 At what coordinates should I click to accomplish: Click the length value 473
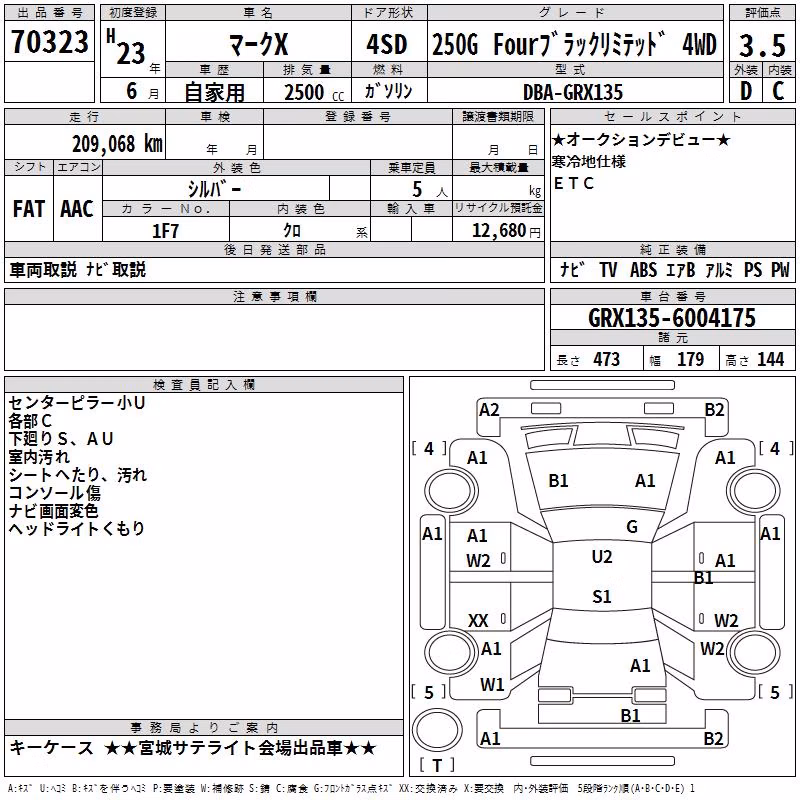[x=607, y=360]
